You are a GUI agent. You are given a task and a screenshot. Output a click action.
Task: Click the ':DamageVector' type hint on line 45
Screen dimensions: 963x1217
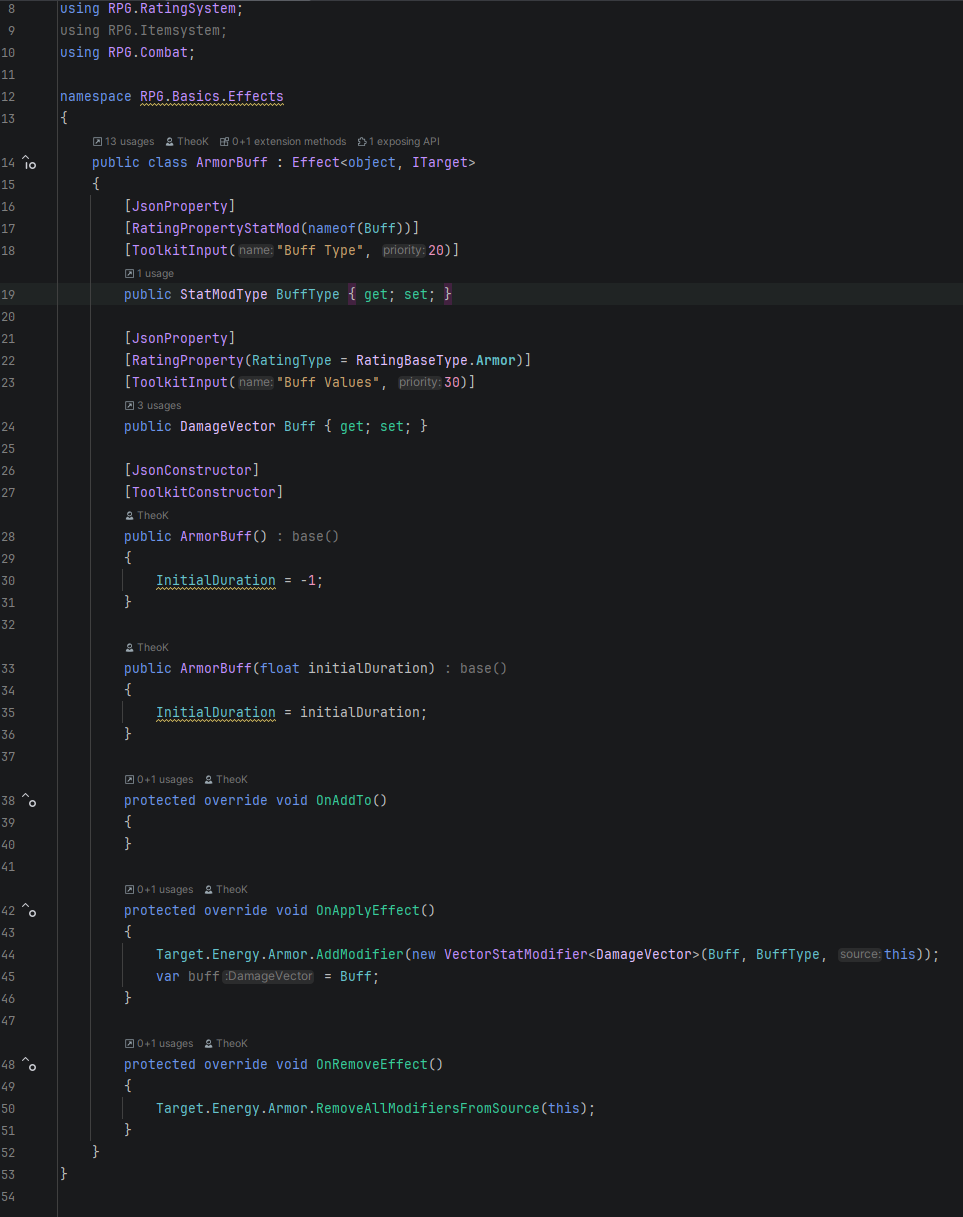click(x=268, y=977)
